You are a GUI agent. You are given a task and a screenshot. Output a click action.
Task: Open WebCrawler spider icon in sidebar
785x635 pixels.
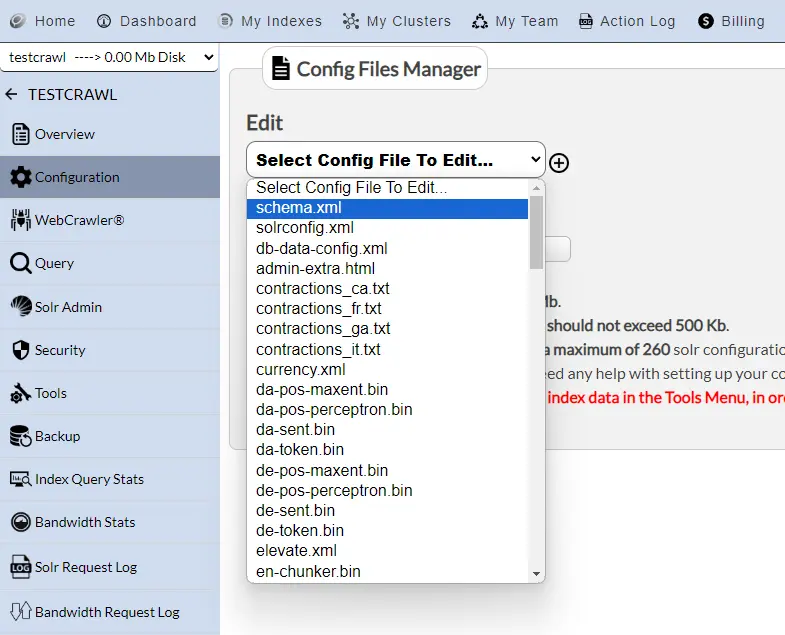(20, 220)
